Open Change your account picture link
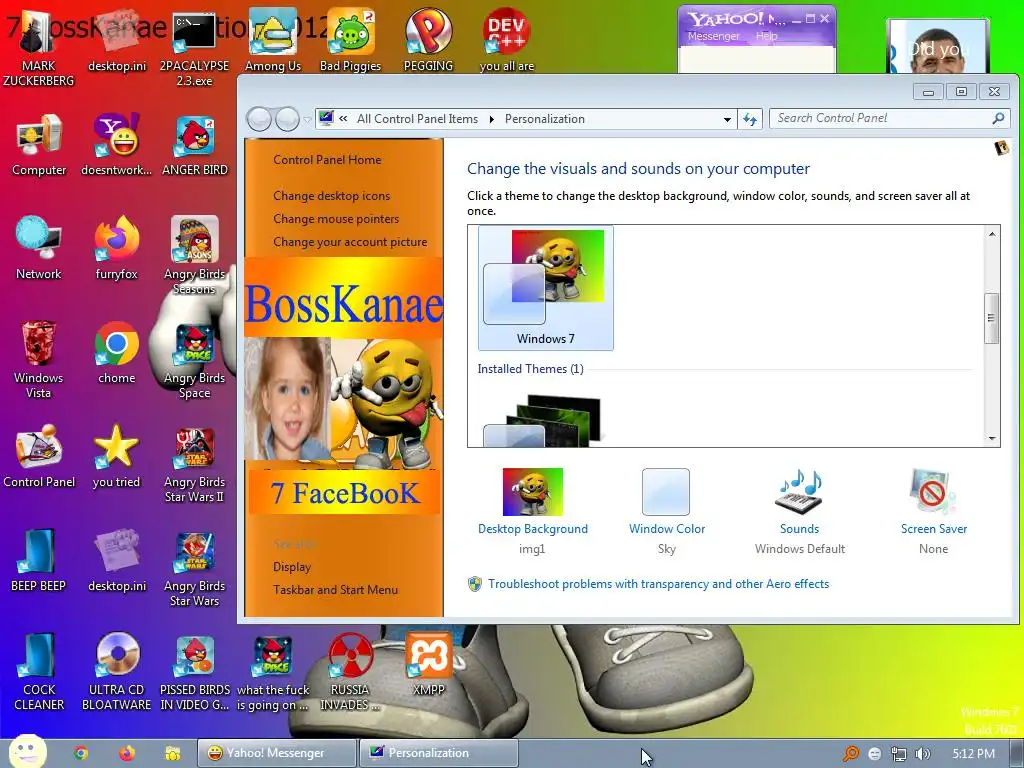1024x768 pixels. click(x=350, y=242)
